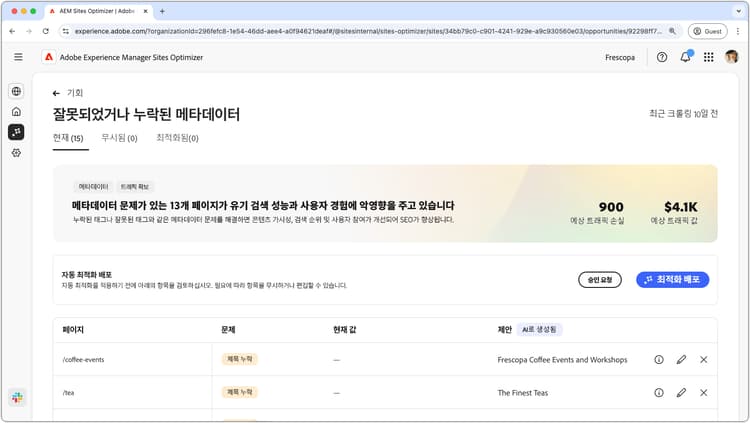Dismiss the /coffee-events row
Viewport: 750px width, 423px height.
(x=704, y=359)
